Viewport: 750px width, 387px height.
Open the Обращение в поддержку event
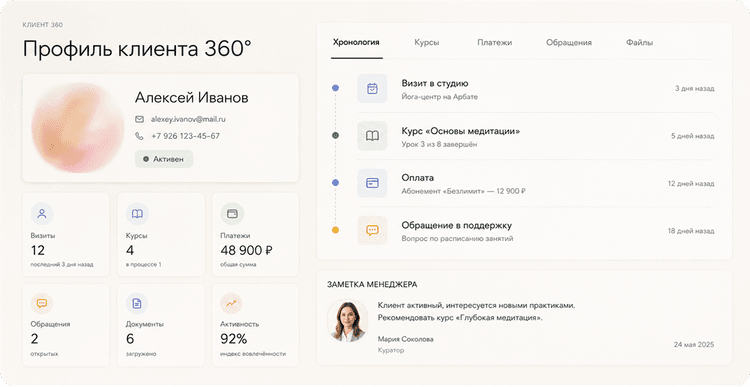pyautogui.click(x=536, y=231)
